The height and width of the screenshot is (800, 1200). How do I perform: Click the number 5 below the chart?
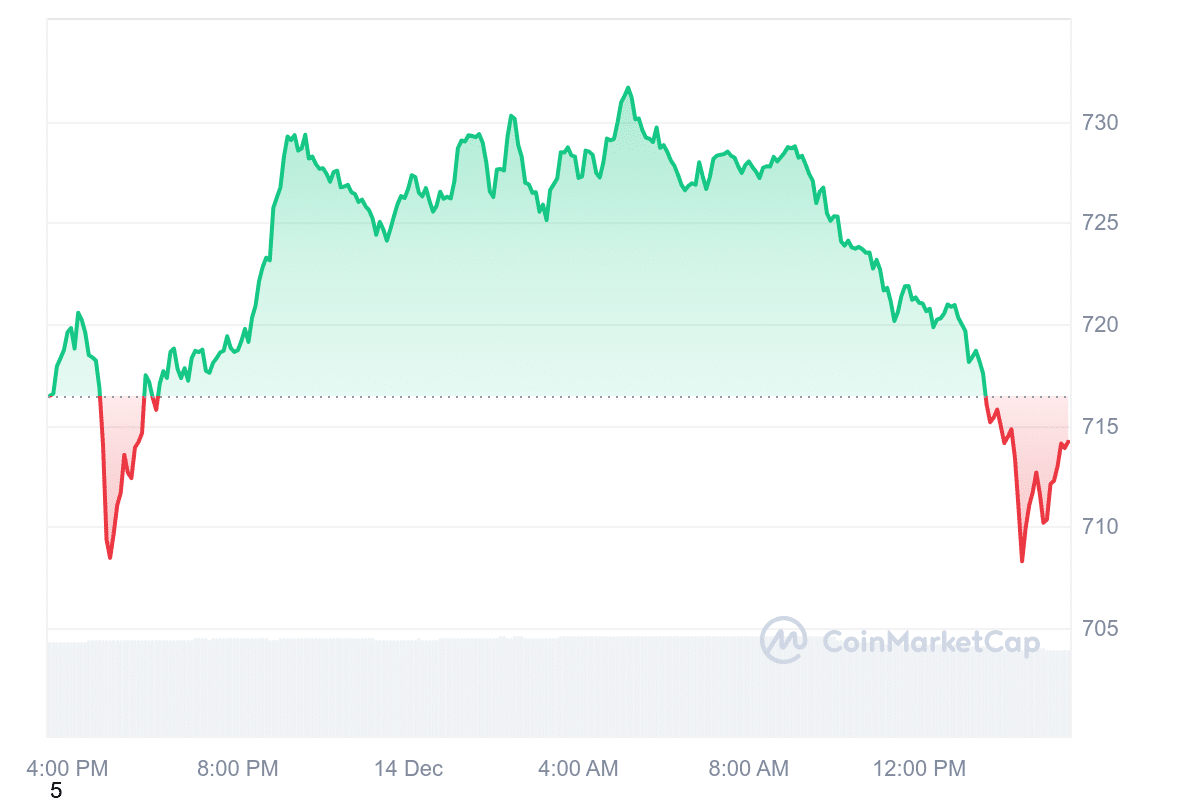click(x=56, y=791)
